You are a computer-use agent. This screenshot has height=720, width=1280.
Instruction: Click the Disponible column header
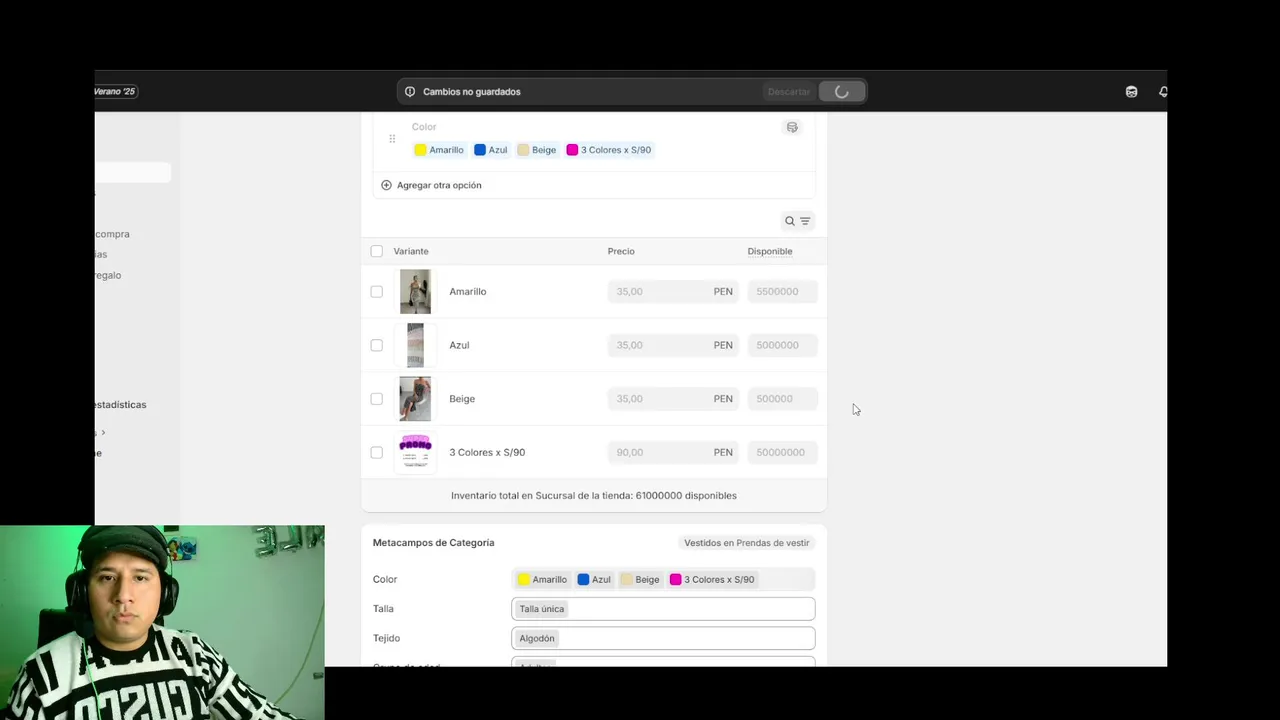770,251
